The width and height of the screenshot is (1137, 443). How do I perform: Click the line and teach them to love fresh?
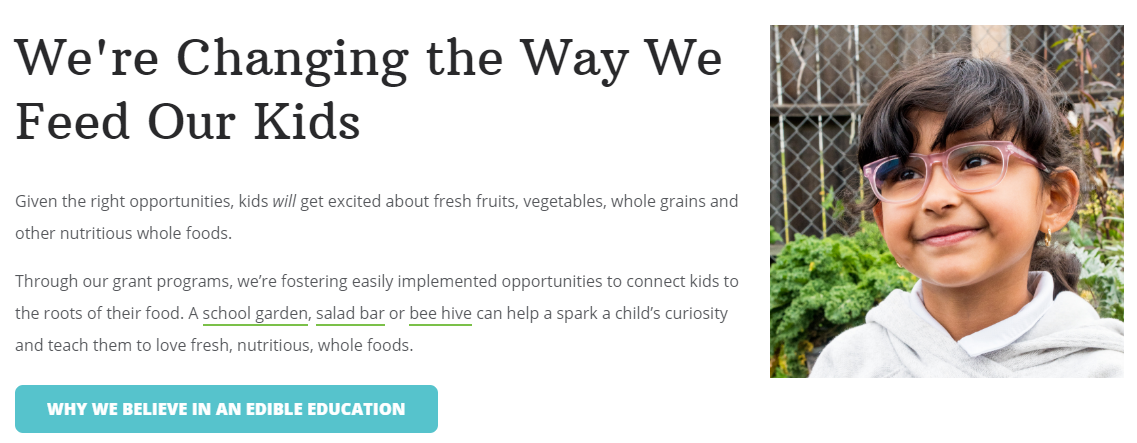214,346
